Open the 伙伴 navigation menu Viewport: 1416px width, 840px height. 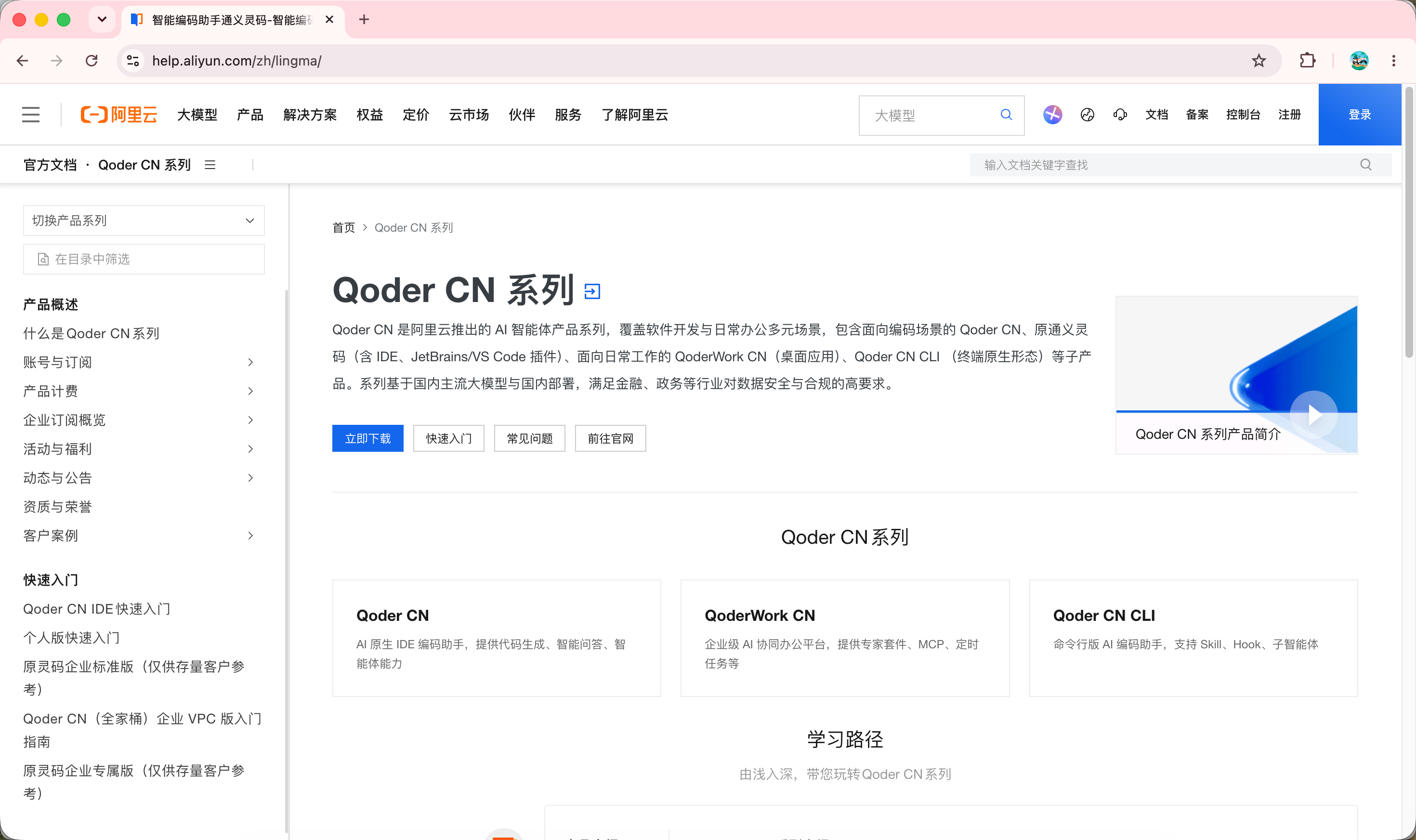click(x=522, y=115)
